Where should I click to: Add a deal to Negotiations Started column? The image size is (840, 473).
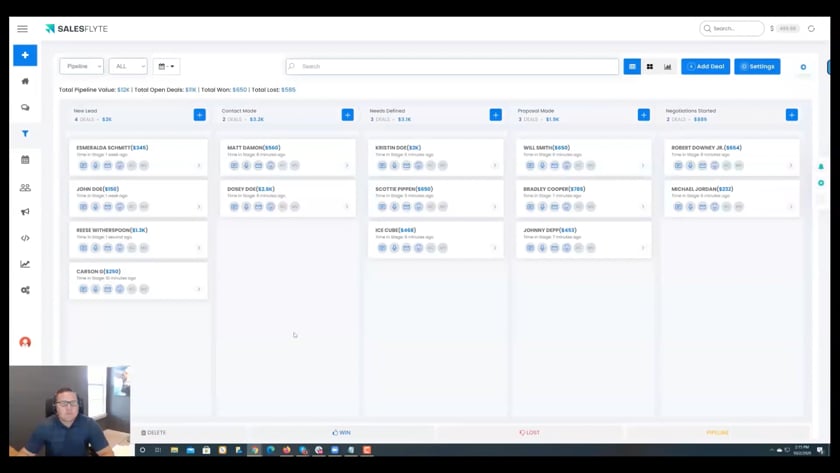click(792, 115)
